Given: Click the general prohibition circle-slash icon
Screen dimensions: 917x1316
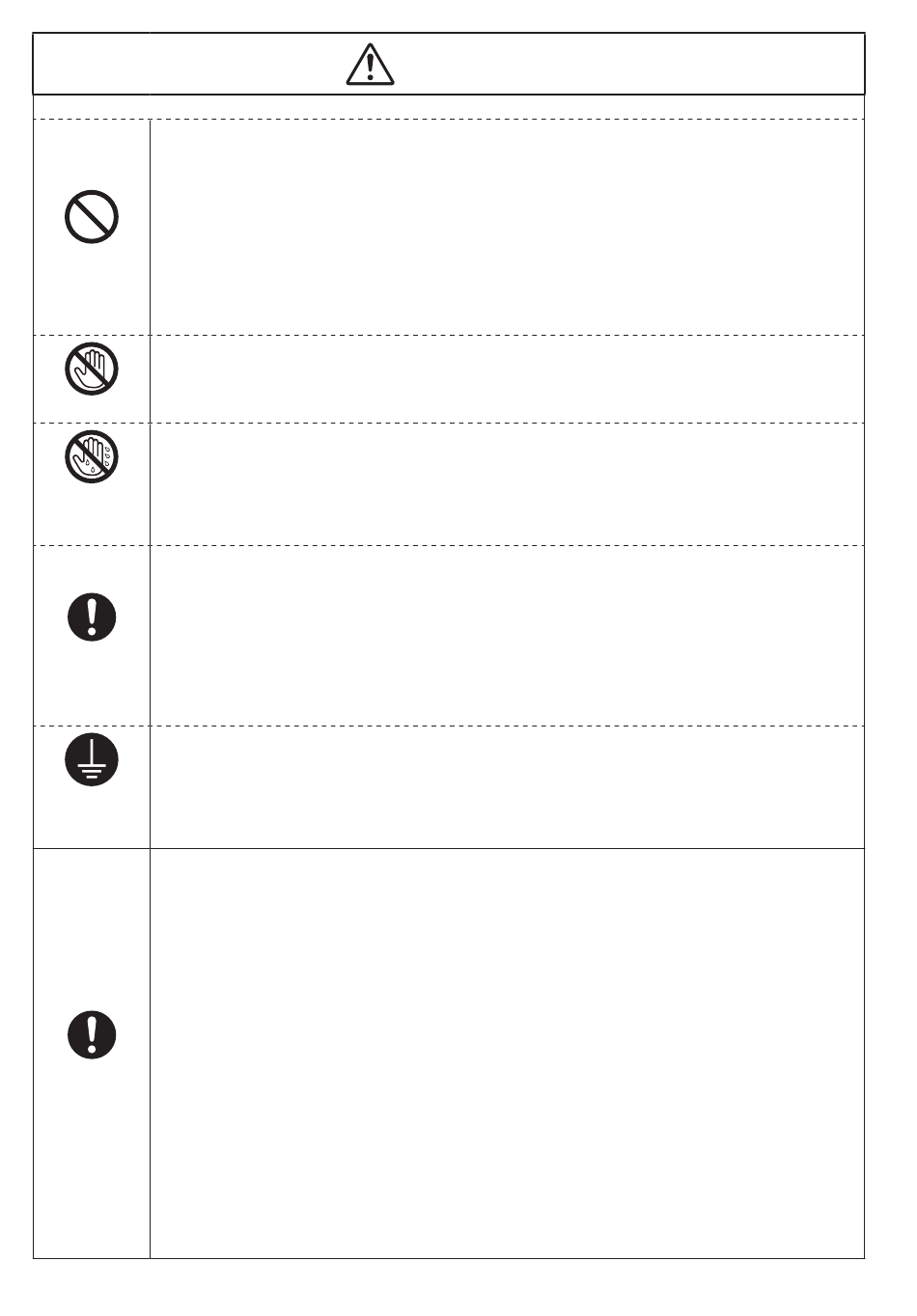Looking at the screenshot, I should (92, 217).
